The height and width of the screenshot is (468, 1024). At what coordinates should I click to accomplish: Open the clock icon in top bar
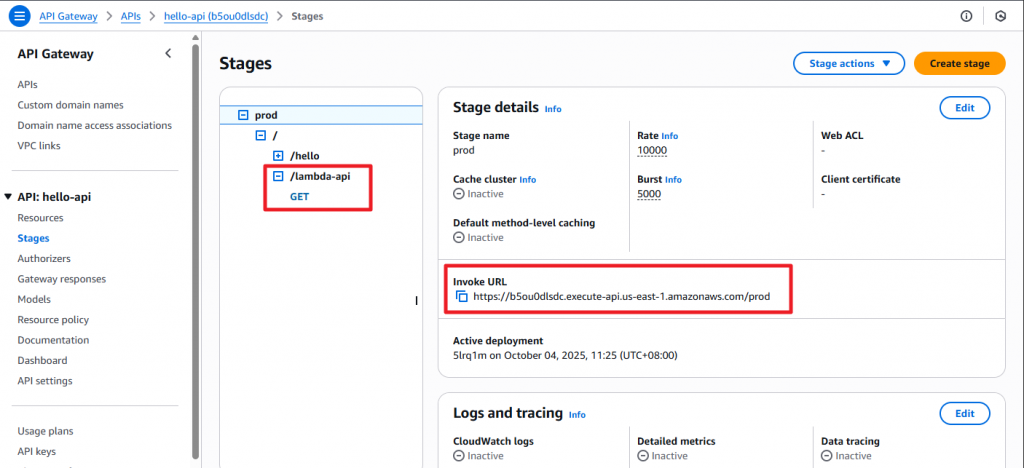coord(1000,16)
